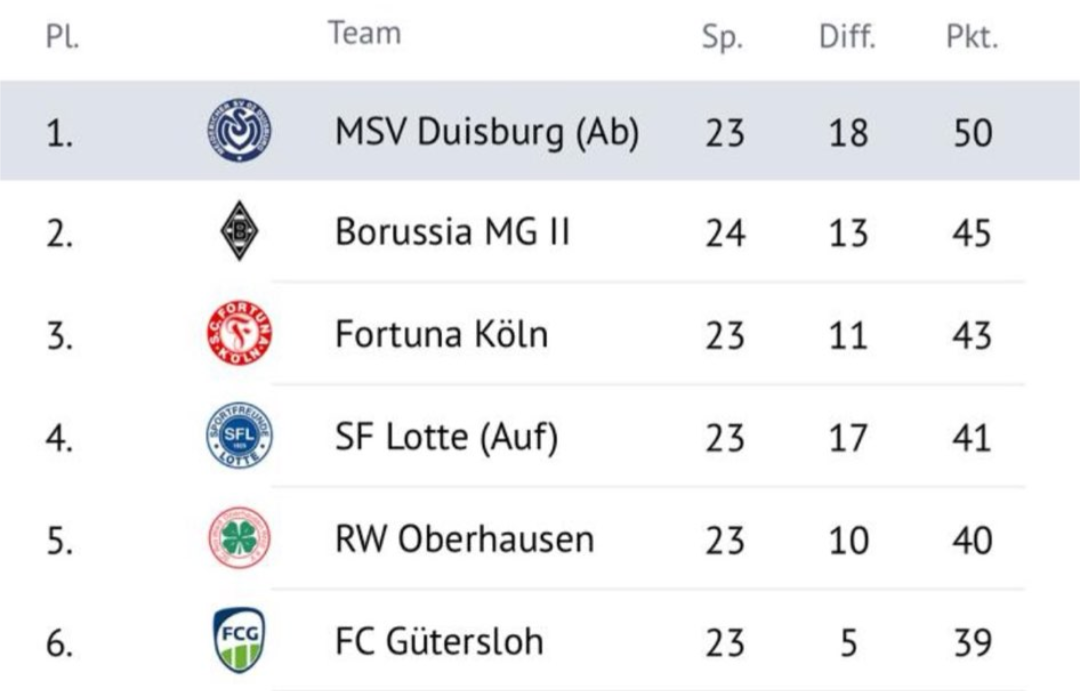Sort by the Diff. column header
The height and width of the screenshot is (691, 1080).
[847, 38]
